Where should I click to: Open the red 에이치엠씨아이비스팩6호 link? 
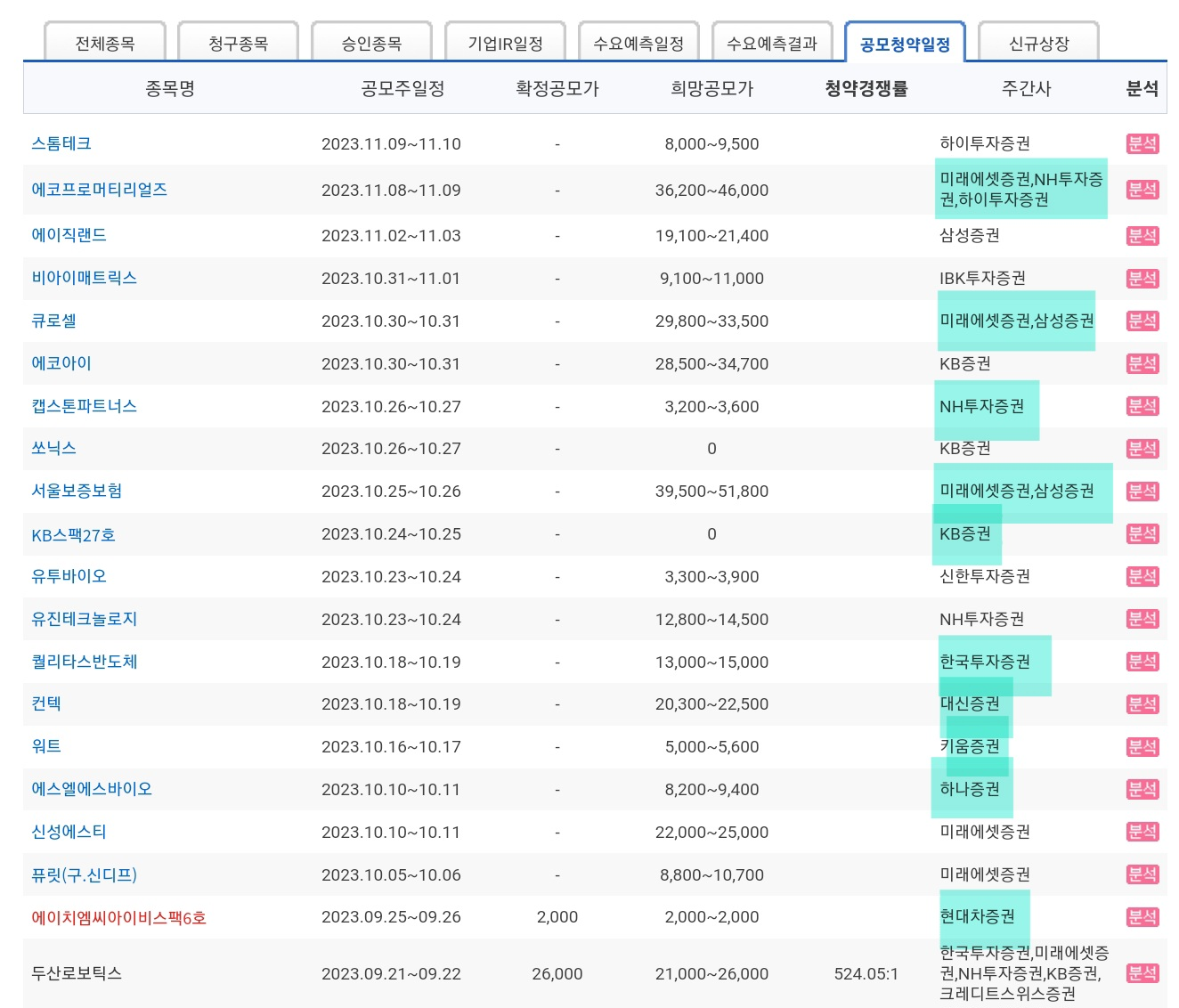coord(119,917)
